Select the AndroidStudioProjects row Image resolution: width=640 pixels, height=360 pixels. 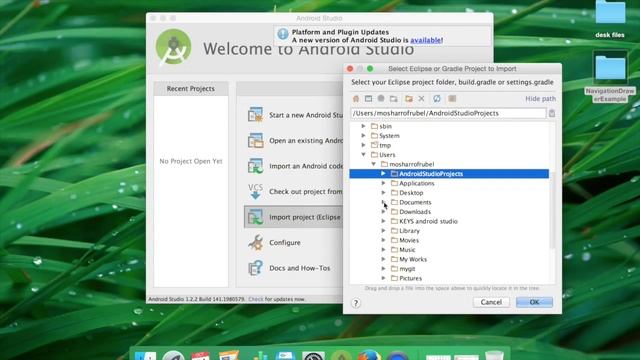click(449, 174)
